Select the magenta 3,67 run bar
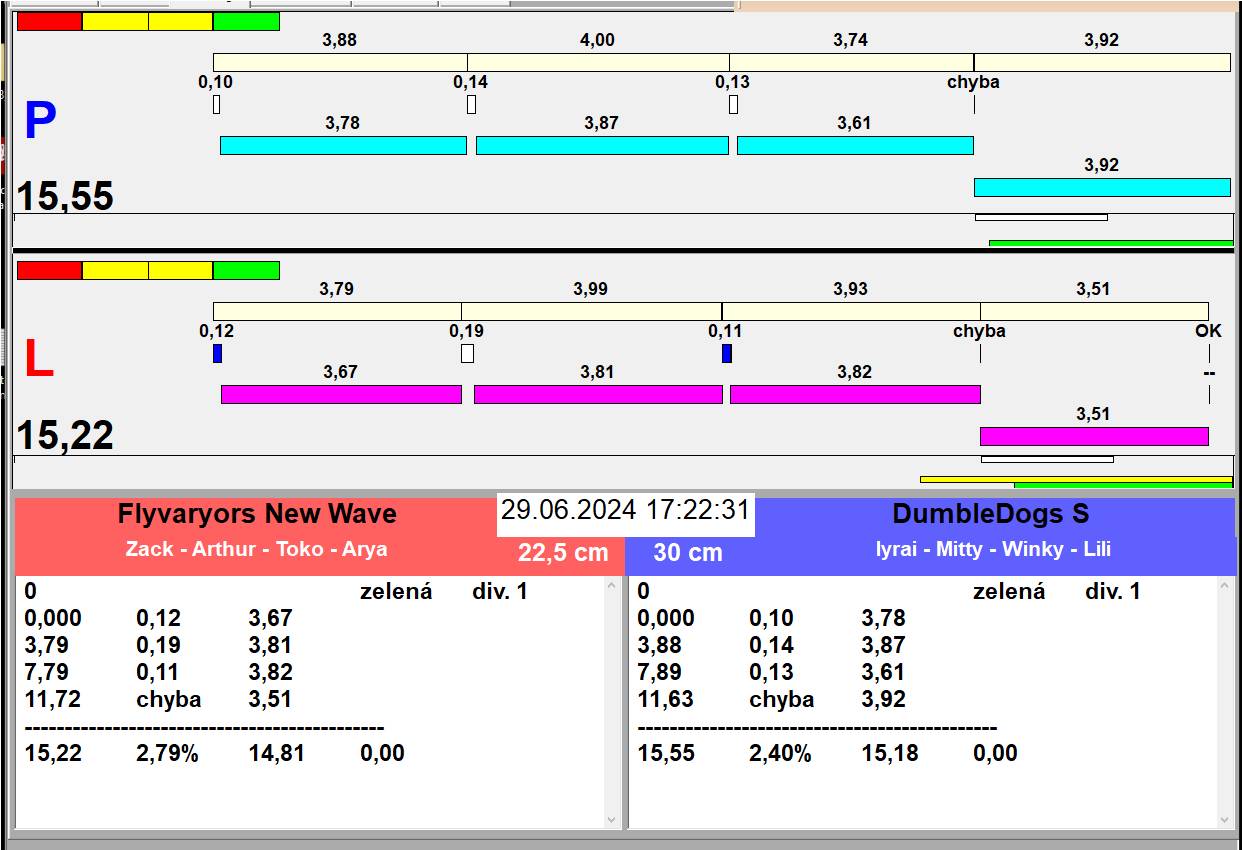Screen dimensions: 1242x850 point(341,394)
